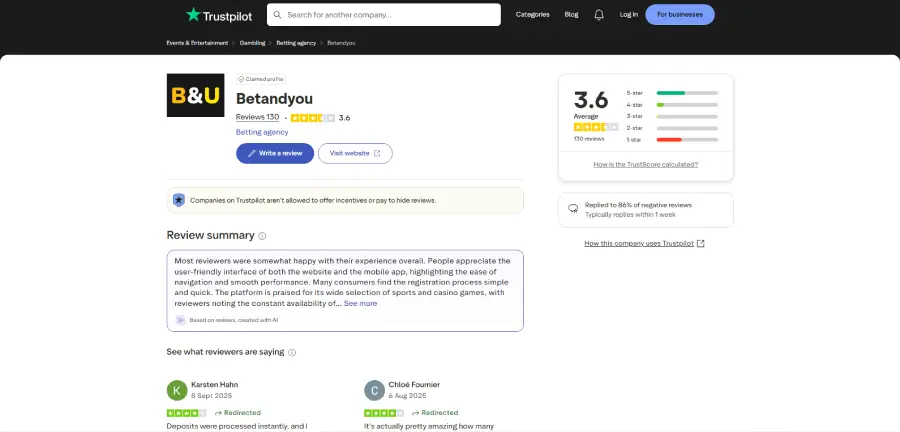900x432 pixels.
Task: Click Karsten Hahn's review star rating
Action: [x=187, y=413]
